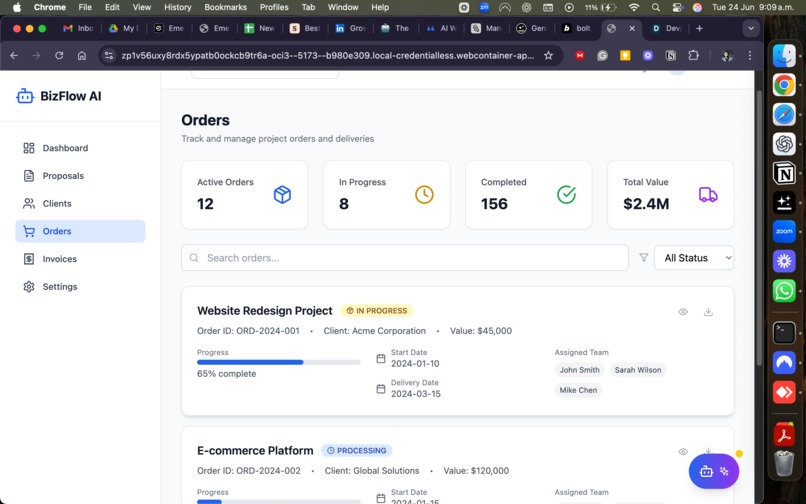
Task: Go to the Clients page
Action: point(80,204)
